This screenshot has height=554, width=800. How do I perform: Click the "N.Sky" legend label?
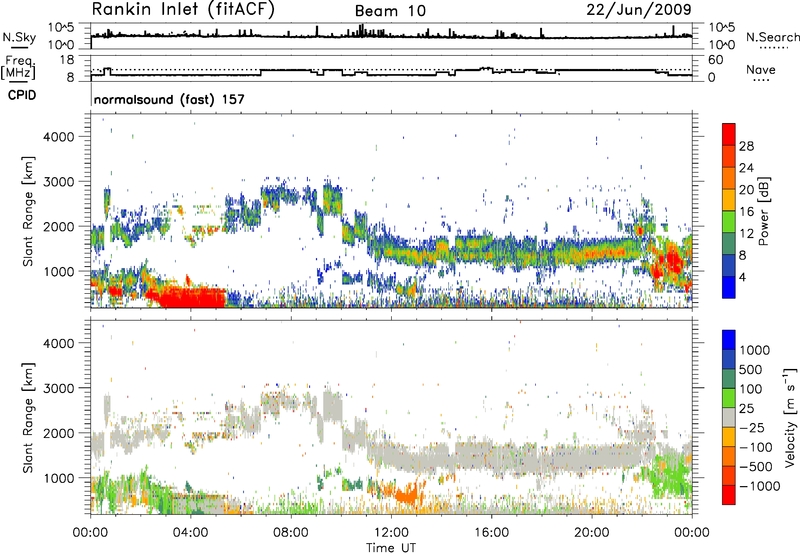(19, 37)
